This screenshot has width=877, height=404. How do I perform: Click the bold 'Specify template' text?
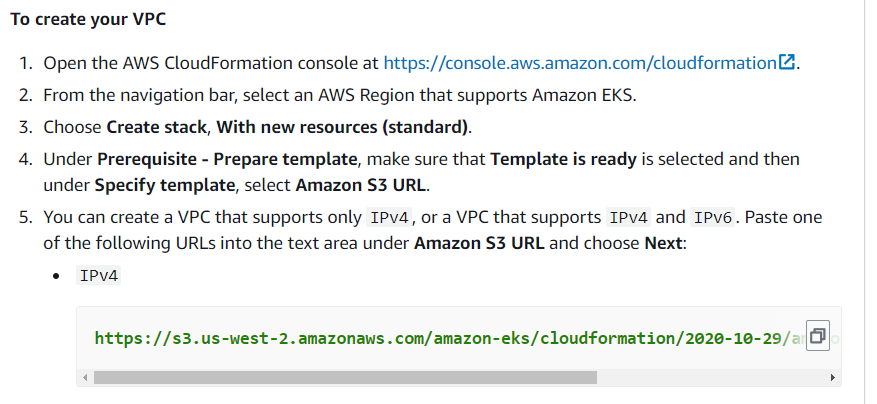coord(165,185)
